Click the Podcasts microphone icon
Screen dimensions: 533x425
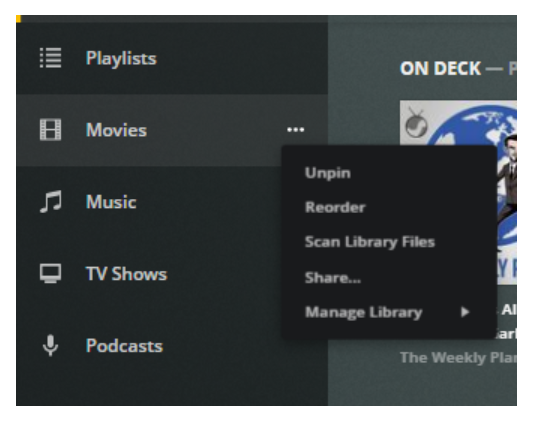pos(51,345)
